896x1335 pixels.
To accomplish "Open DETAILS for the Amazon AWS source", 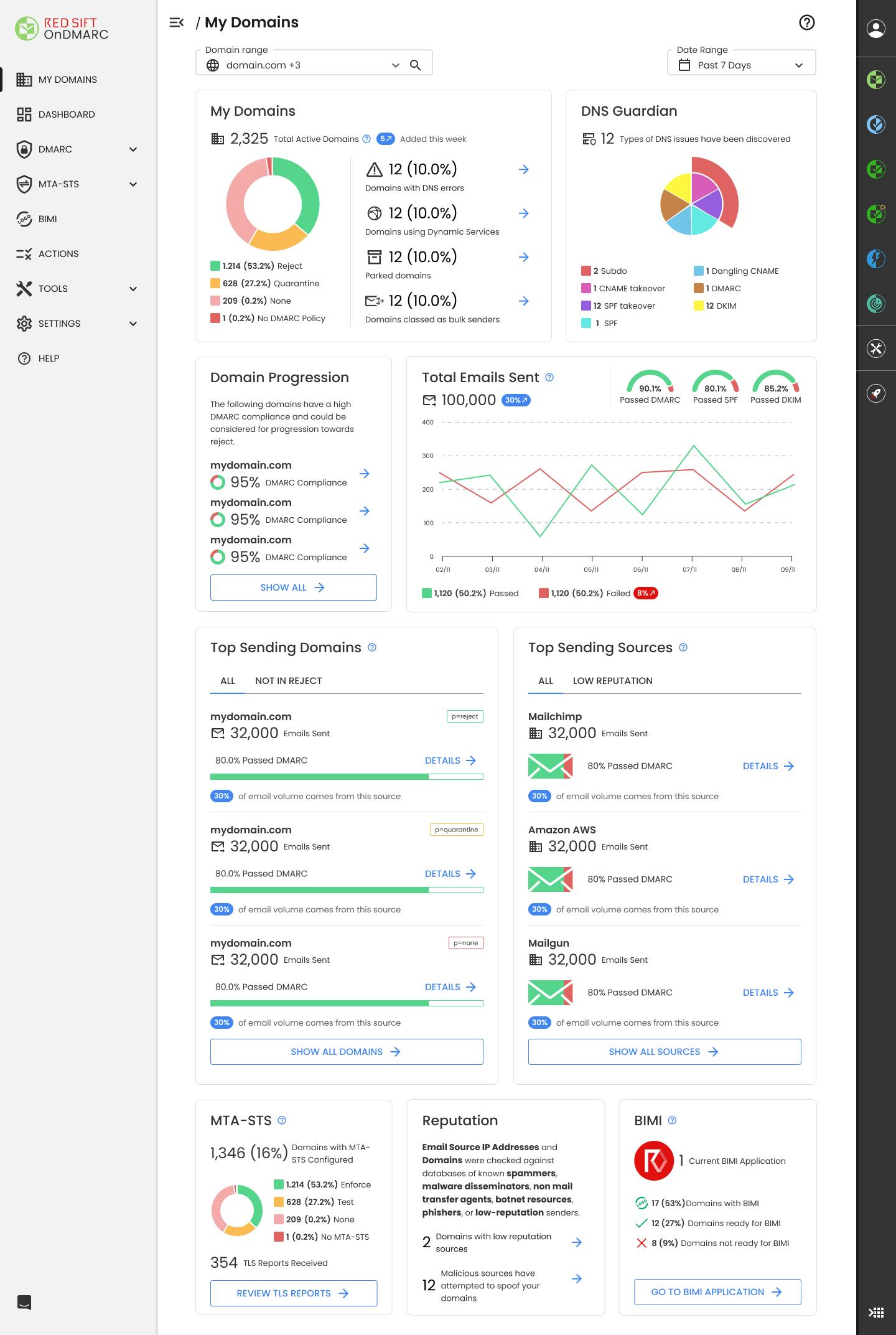I will tap(768, 879).
